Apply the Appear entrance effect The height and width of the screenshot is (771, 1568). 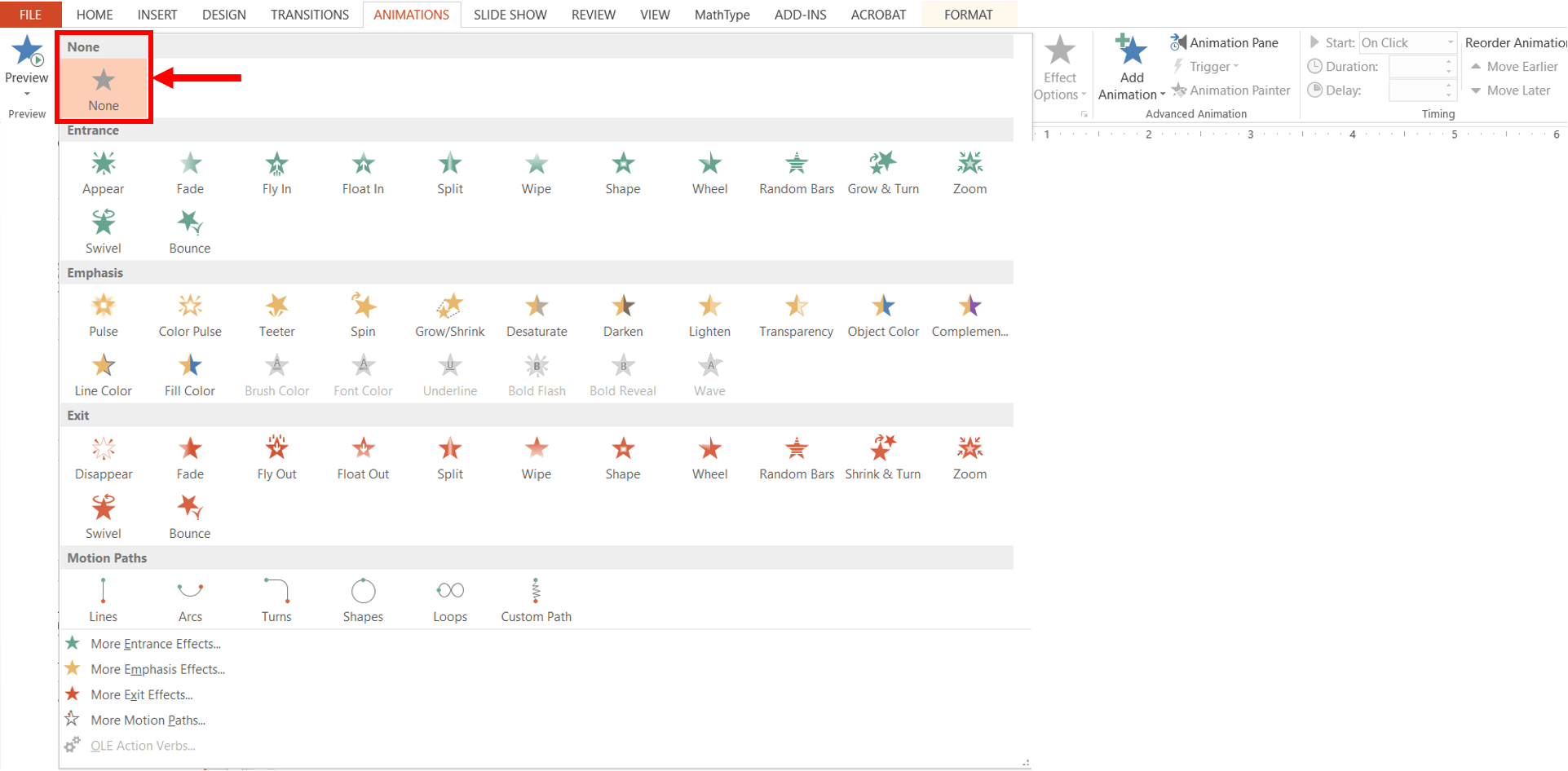coord(104,174)
